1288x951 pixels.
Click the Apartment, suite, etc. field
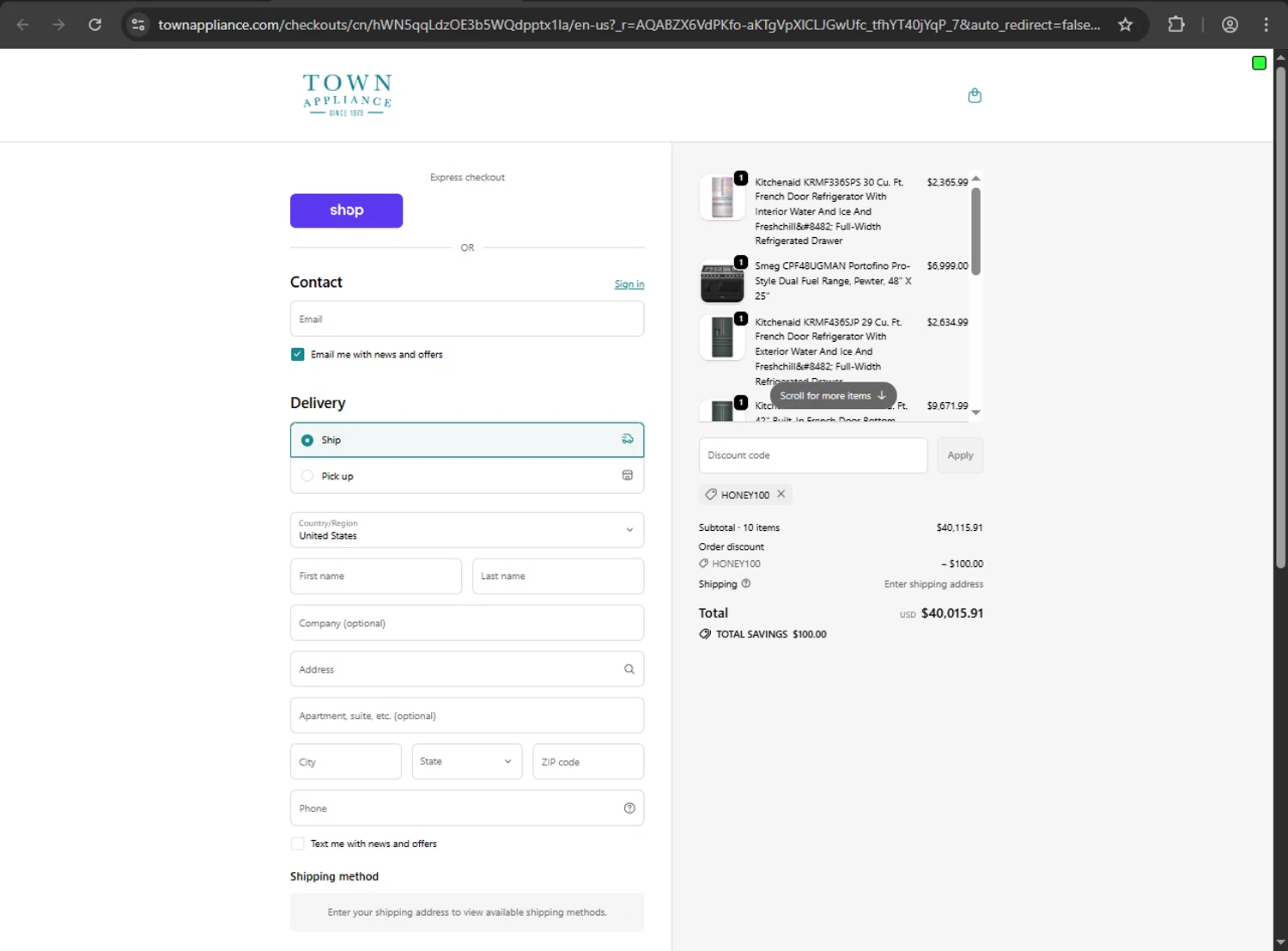pos(467,716)
